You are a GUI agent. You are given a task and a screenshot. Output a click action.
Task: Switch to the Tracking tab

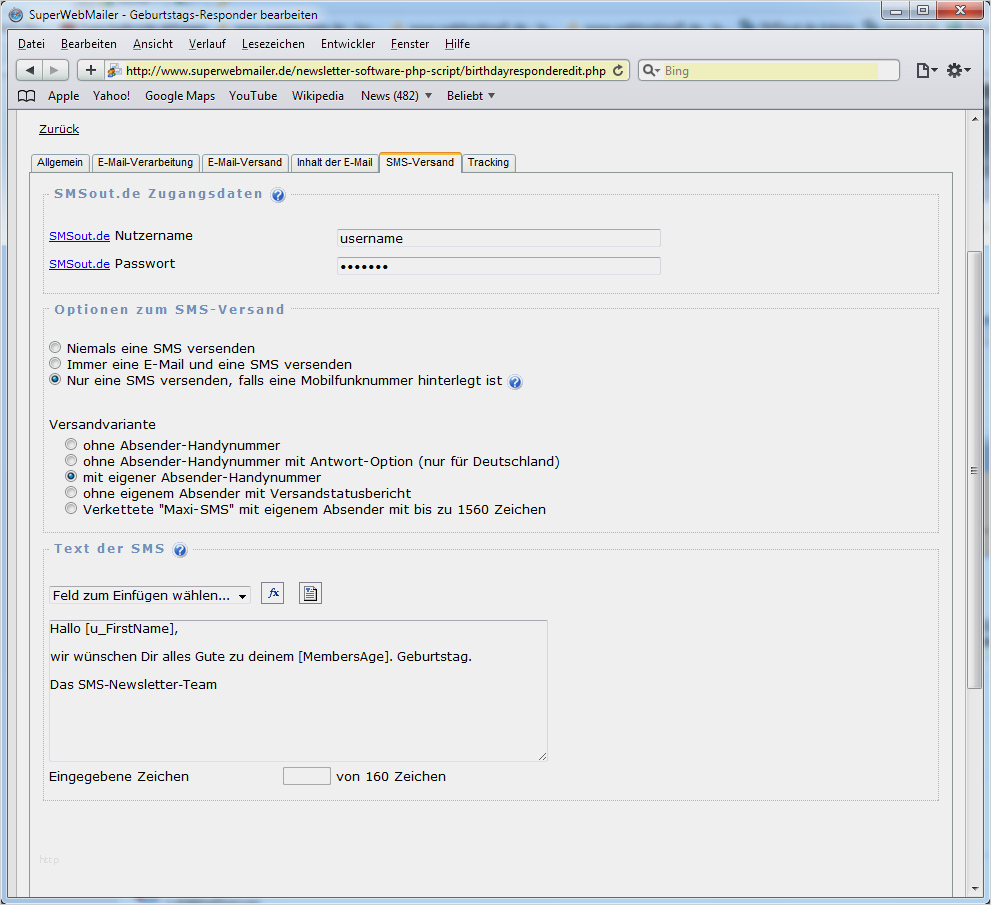click(488, 162)
